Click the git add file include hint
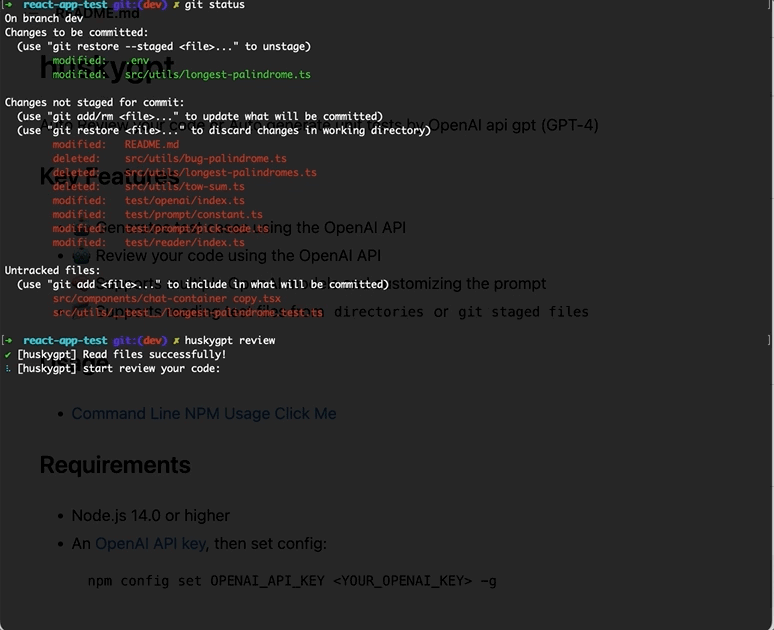 tap(203, 284)
